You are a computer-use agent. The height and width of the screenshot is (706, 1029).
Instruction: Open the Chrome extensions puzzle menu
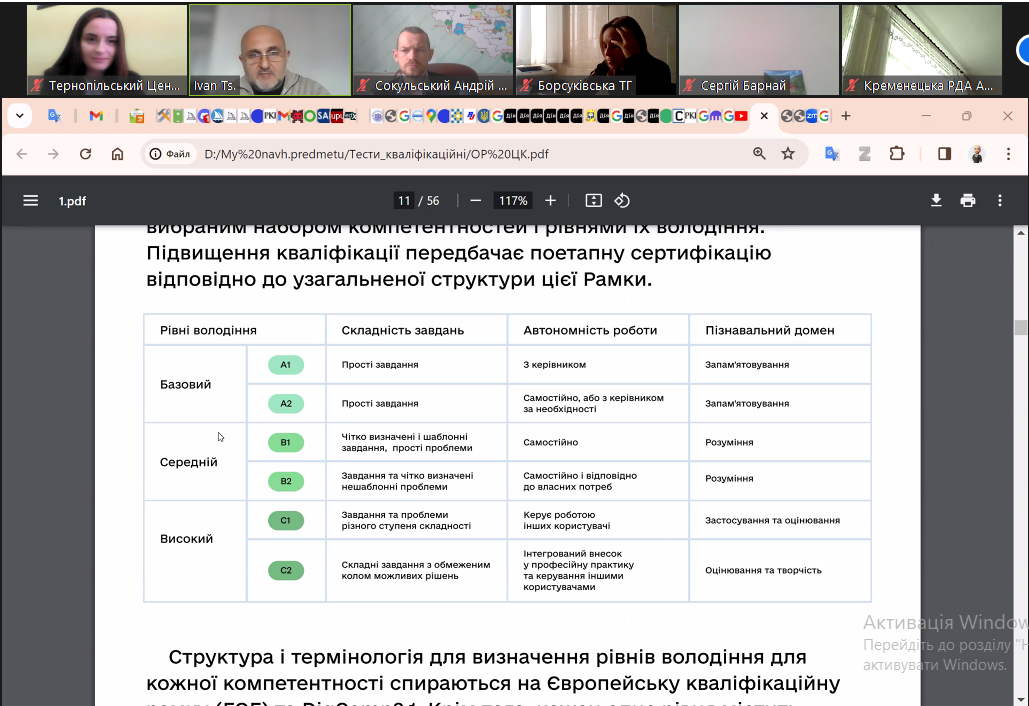(x=896, y=154)
